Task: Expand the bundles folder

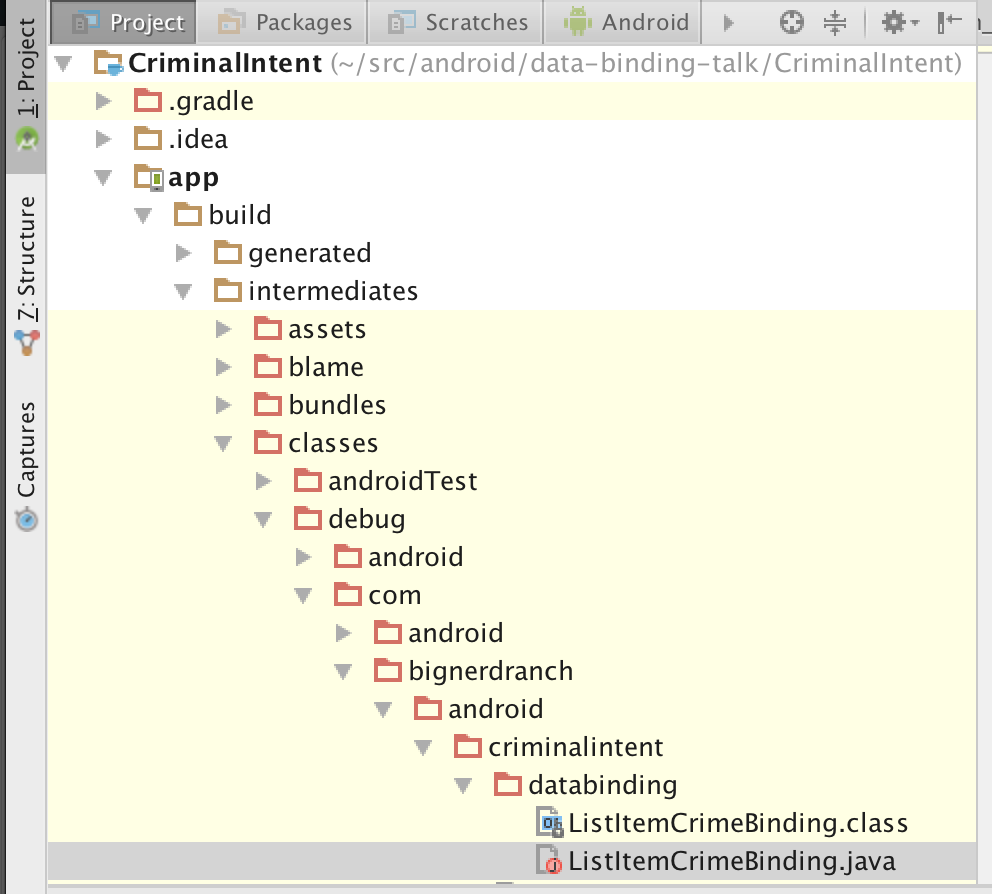Action: point(223,405)
